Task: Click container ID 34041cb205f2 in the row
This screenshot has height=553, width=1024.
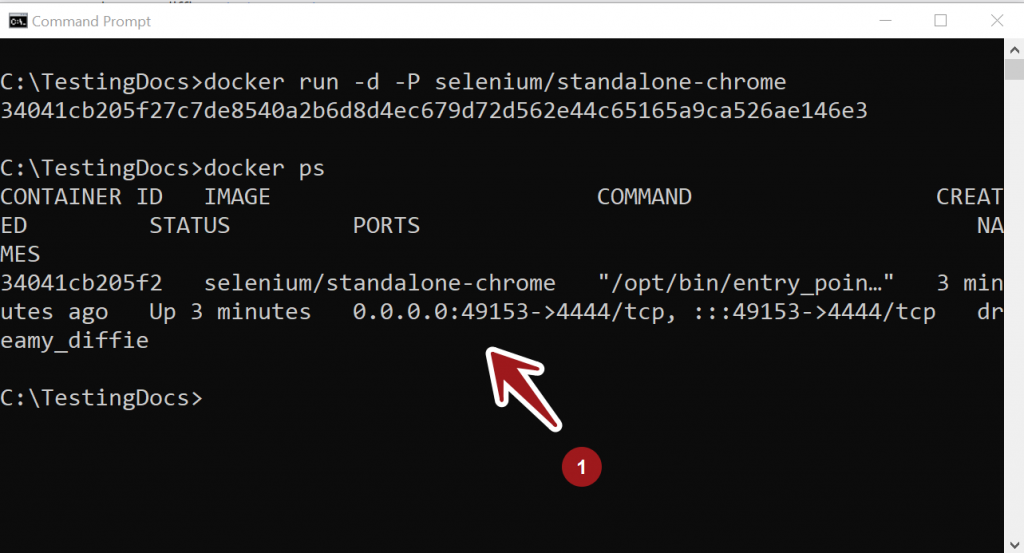Action: click(81, 283)
